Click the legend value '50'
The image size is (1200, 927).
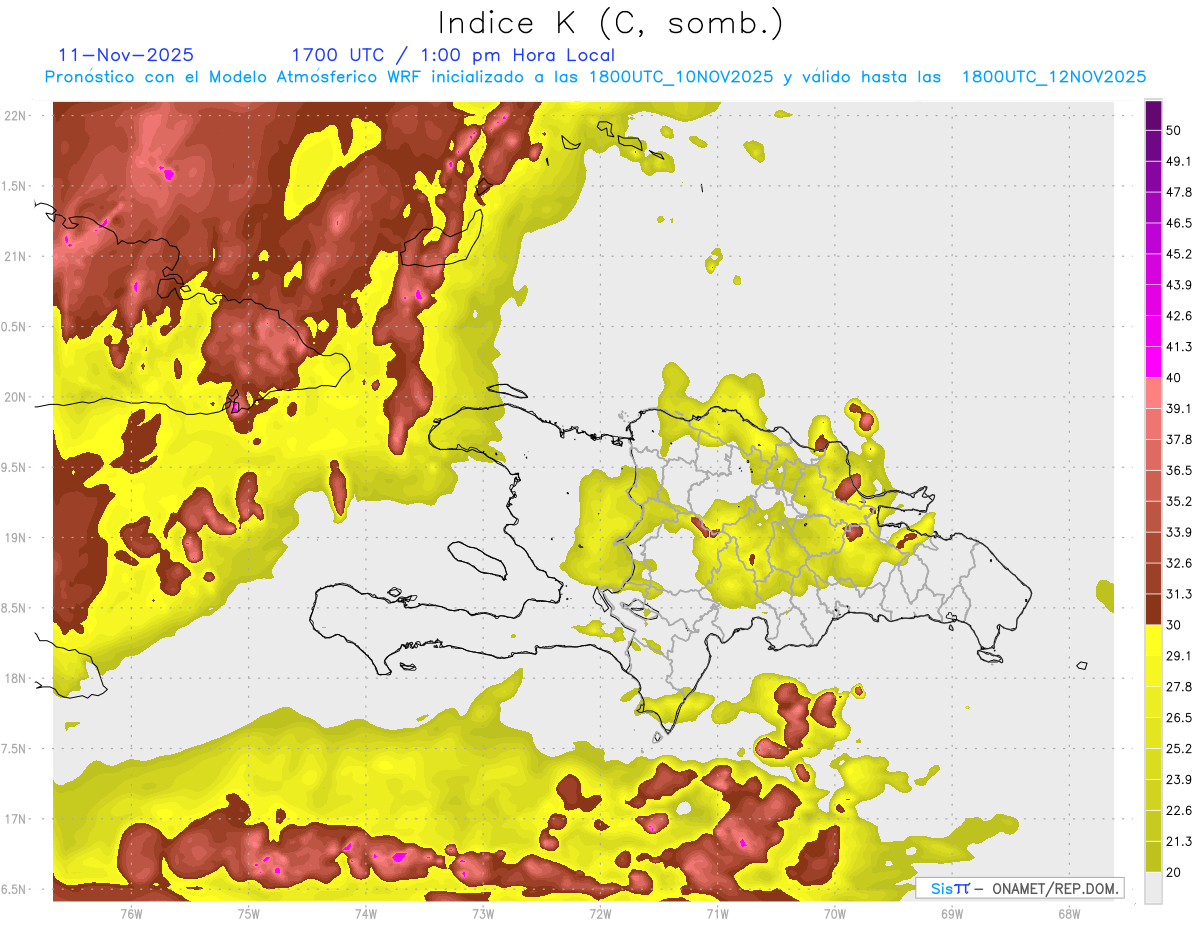tap(1174, 131)
